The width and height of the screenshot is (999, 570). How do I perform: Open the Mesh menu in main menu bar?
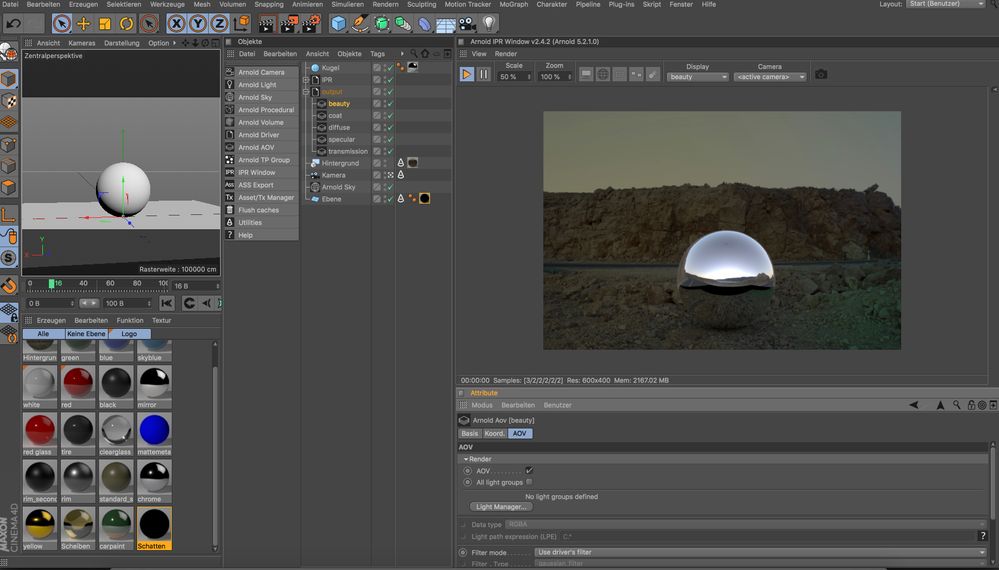[x=202, y=4]
